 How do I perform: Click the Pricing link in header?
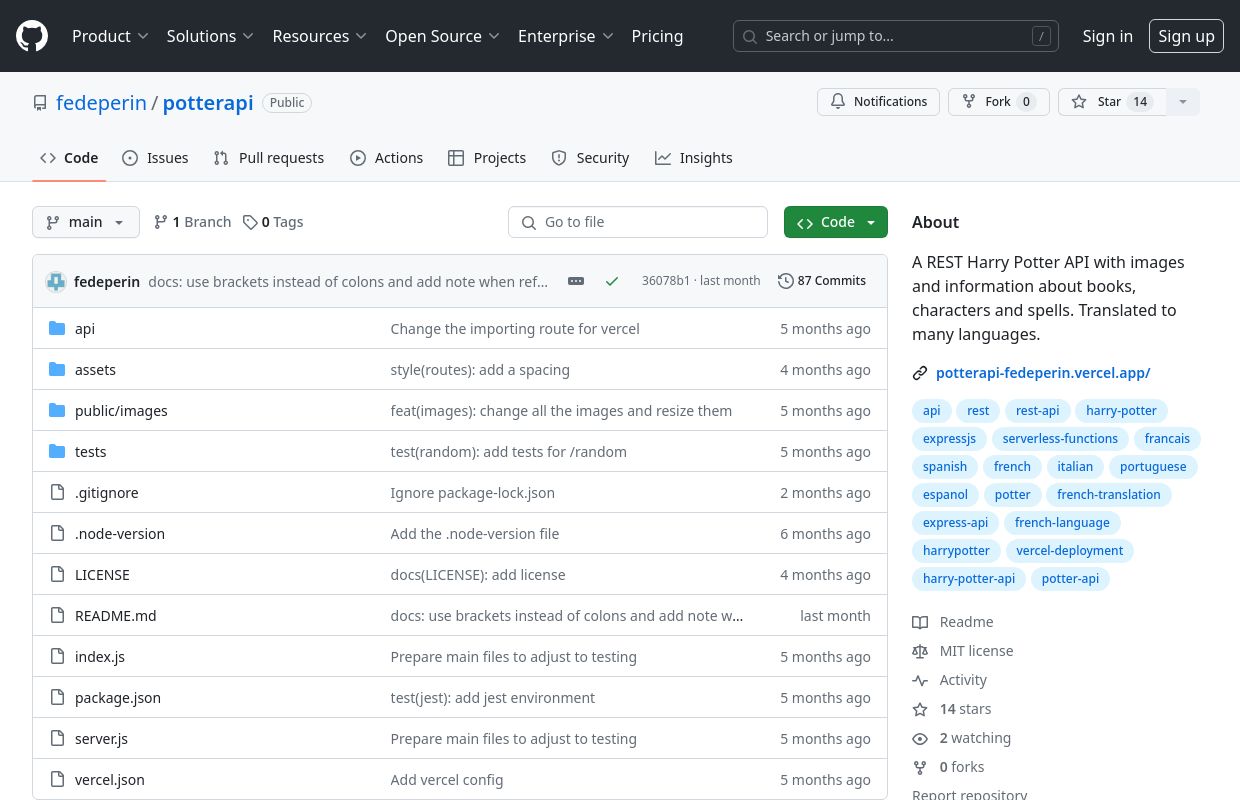[657, 36]
